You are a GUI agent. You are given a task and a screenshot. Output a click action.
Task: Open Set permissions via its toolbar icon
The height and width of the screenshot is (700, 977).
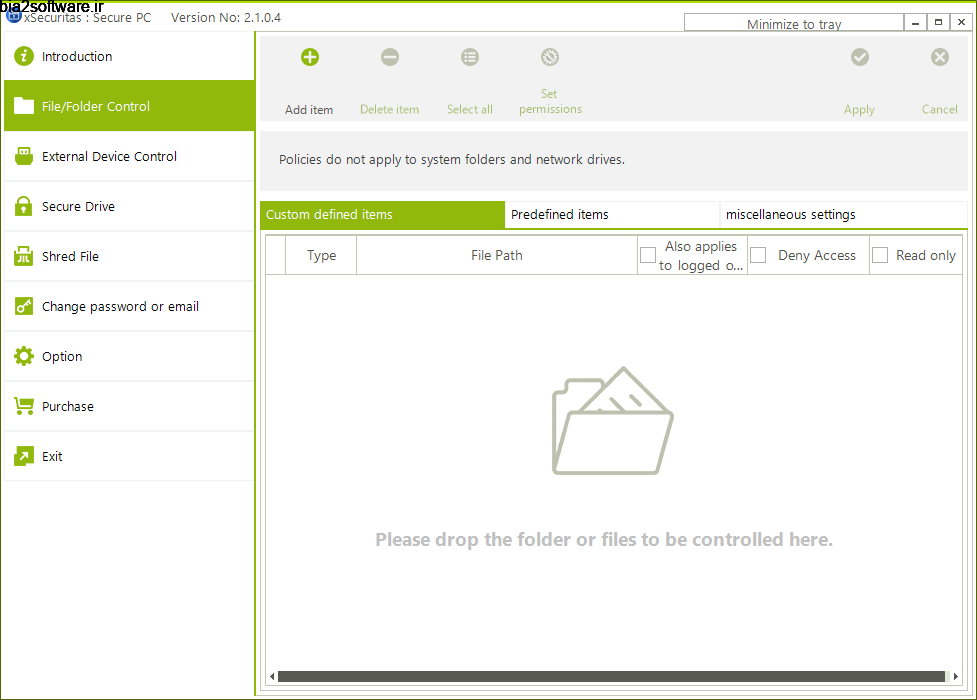(x=549, y=57)
